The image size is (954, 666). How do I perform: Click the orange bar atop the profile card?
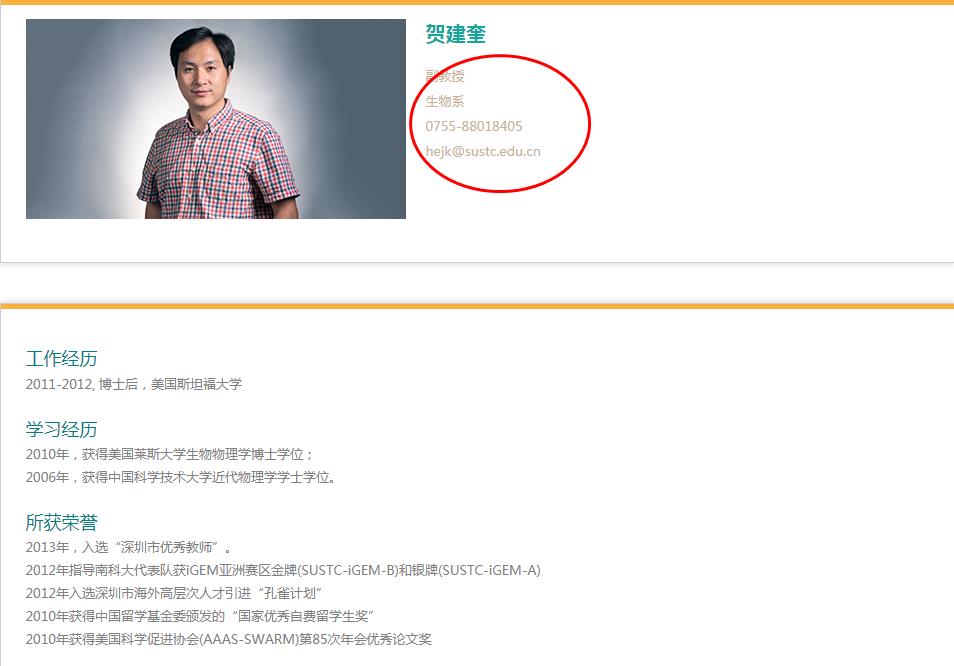pos(477,2)
